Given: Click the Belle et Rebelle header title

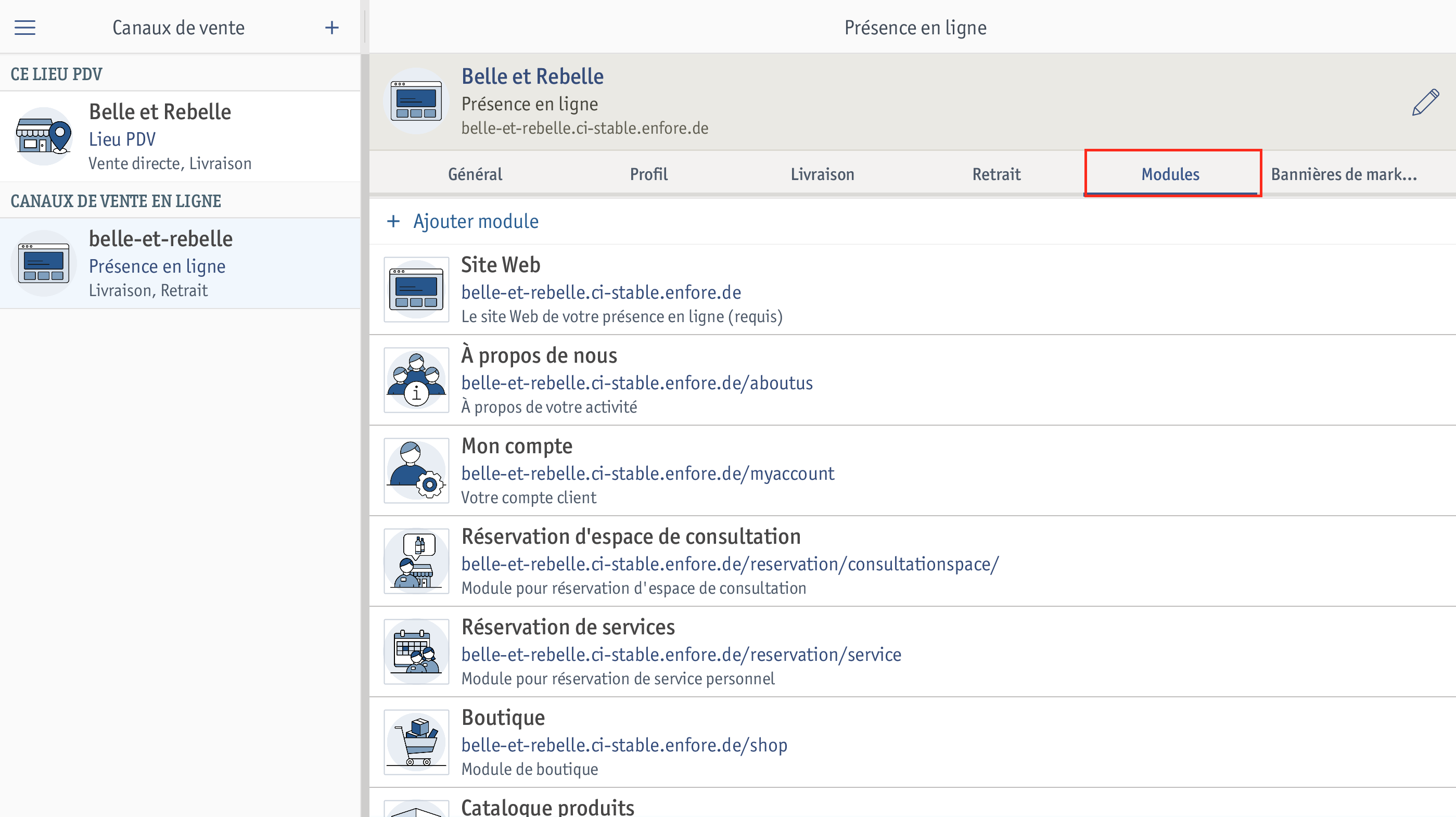Looking at the screenshot, I should 532,76.
